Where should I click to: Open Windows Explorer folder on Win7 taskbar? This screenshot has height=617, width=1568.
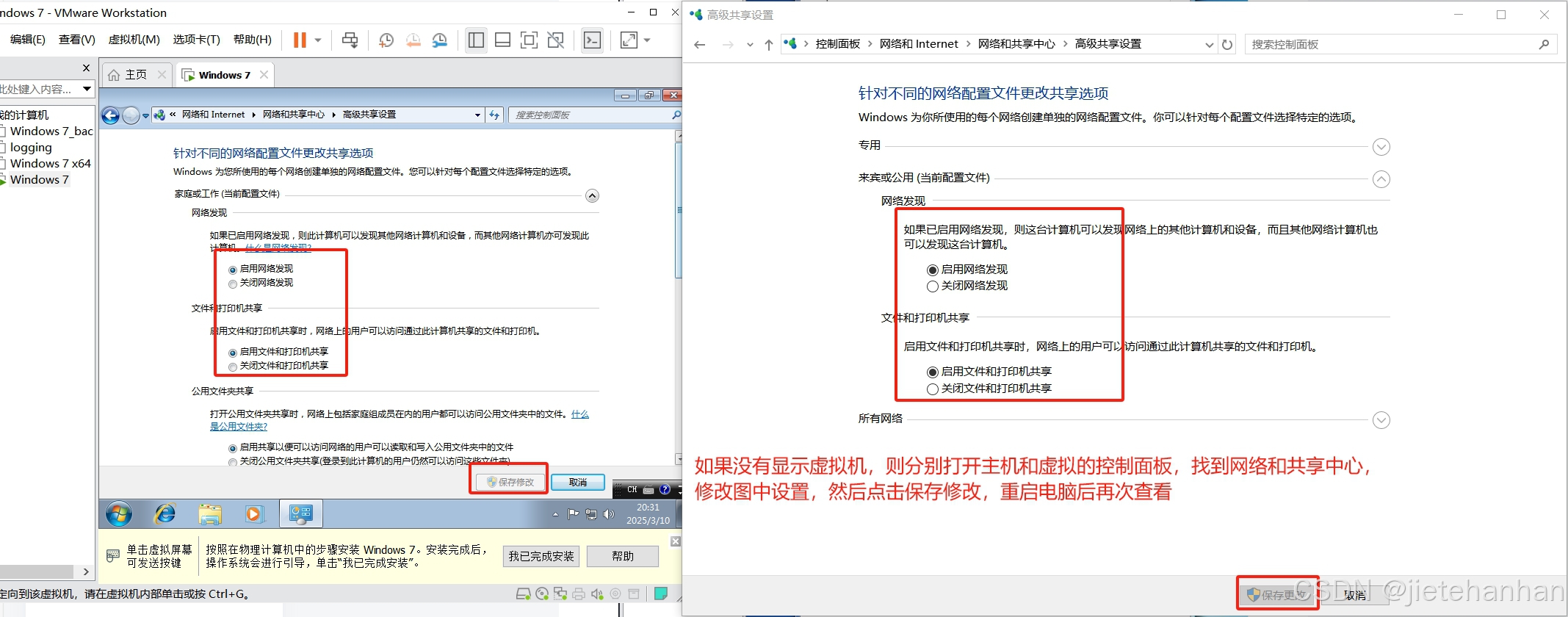click(x=210, y=513)
